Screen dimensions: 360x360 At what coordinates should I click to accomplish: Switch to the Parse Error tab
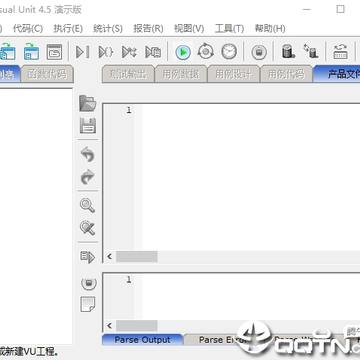tap(223, 340)
